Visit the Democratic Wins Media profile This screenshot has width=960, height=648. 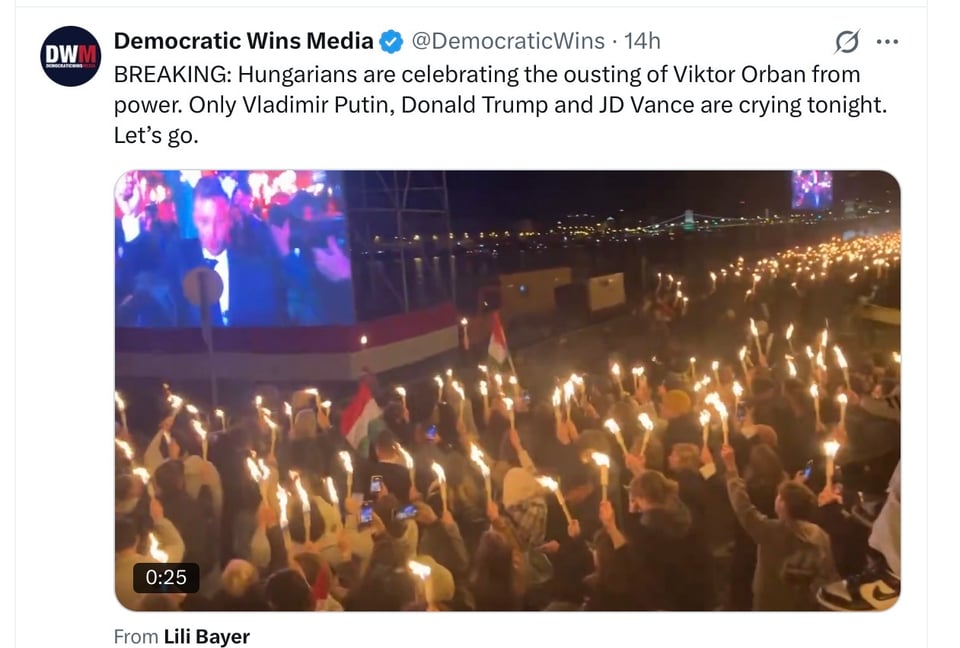(240, 40)
